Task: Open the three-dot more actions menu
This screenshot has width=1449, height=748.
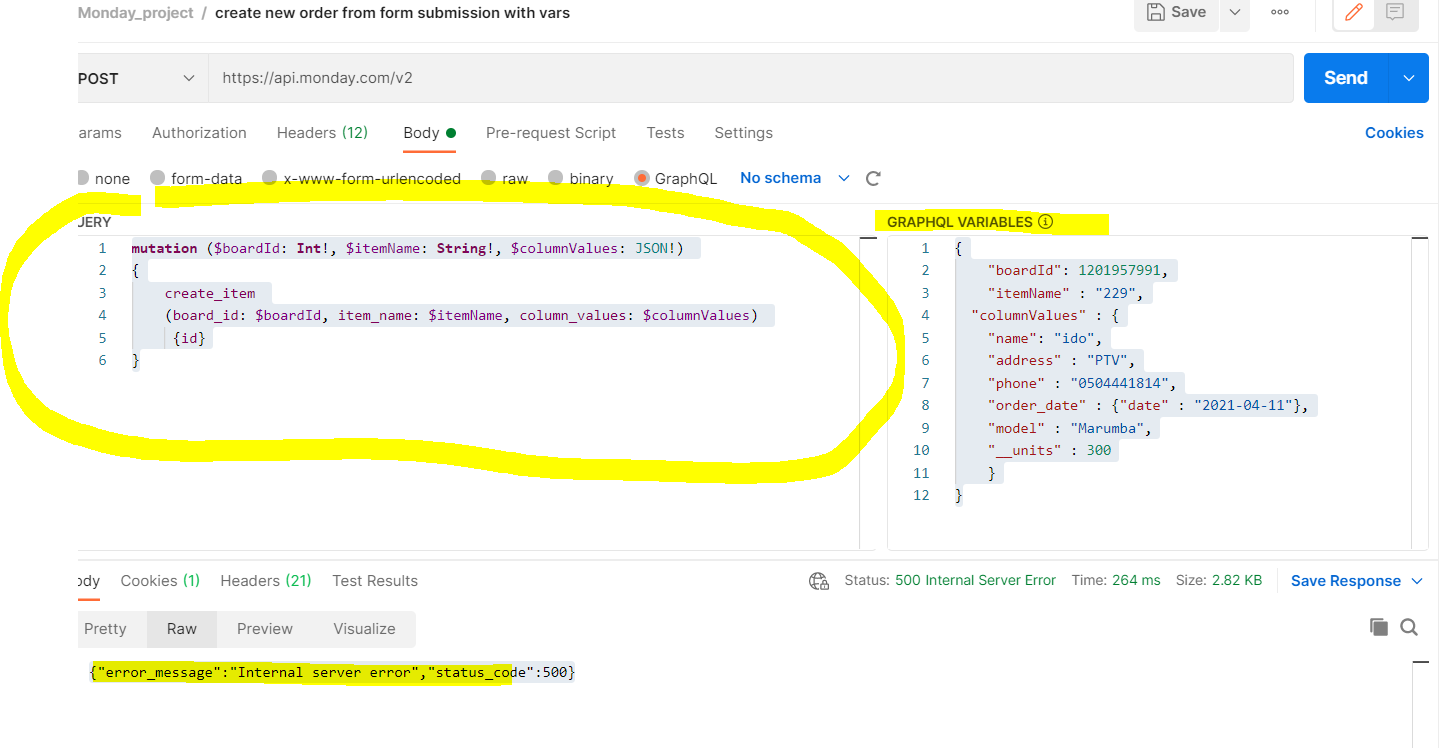Action: click(x=1279, y=12)
